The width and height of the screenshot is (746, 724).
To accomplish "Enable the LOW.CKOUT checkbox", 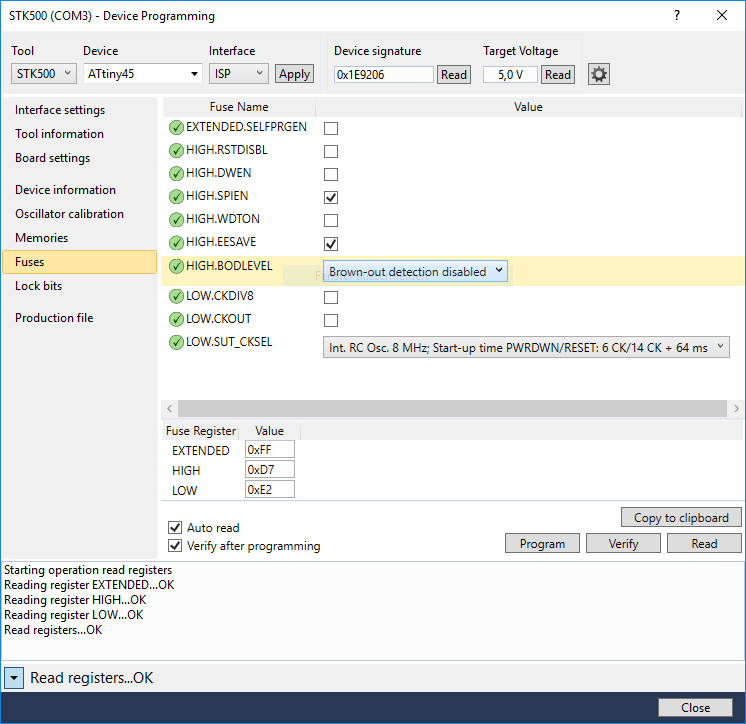I will pos(331,320).
